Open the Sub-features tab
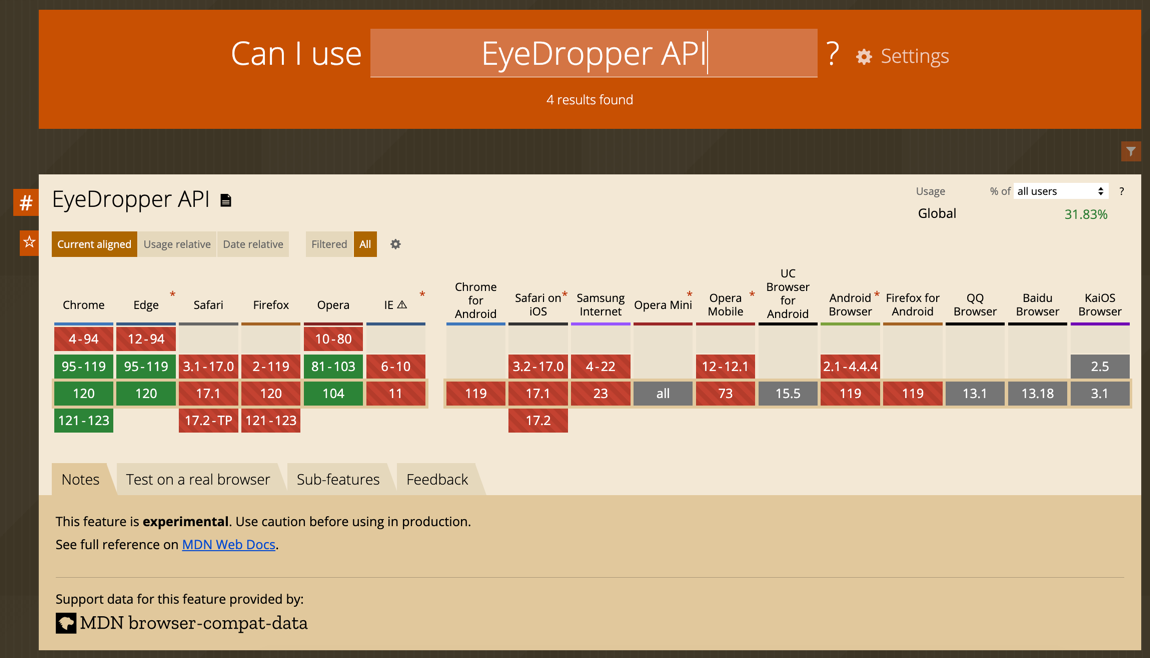The image size is (1150, 658). [338, 479]
